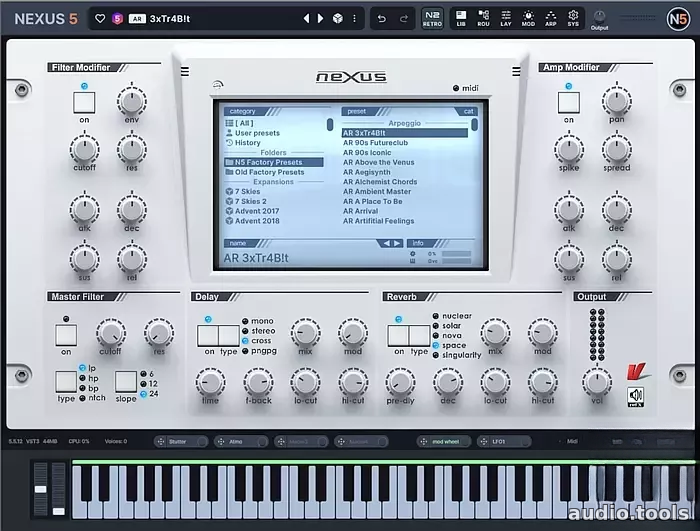Open the LIB library view
The height and width of the screenshot is (531, 700).
coord(461,18)
